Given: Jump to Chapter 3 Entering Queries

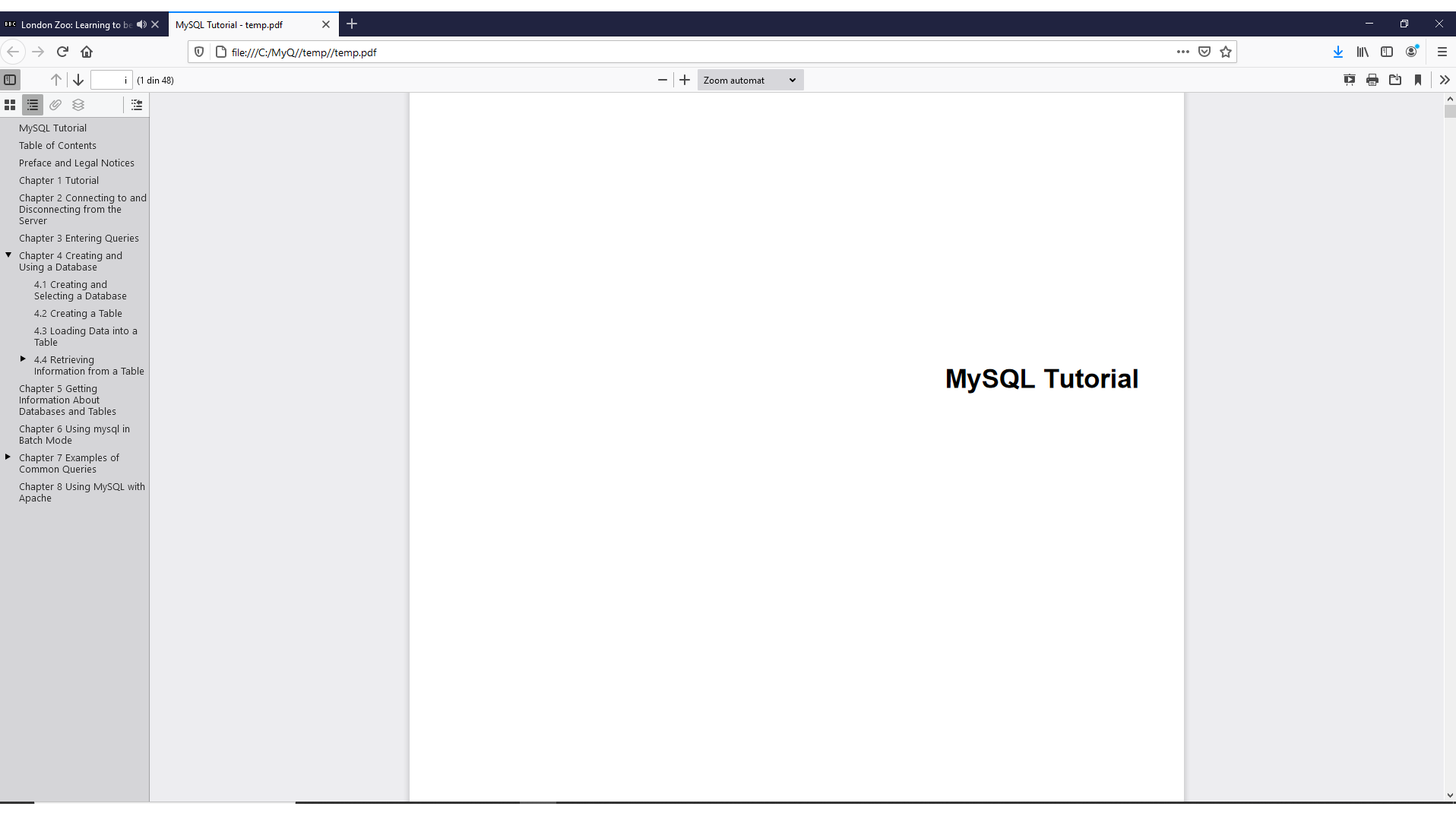Looking at the screenshot, I should (79, 238).
